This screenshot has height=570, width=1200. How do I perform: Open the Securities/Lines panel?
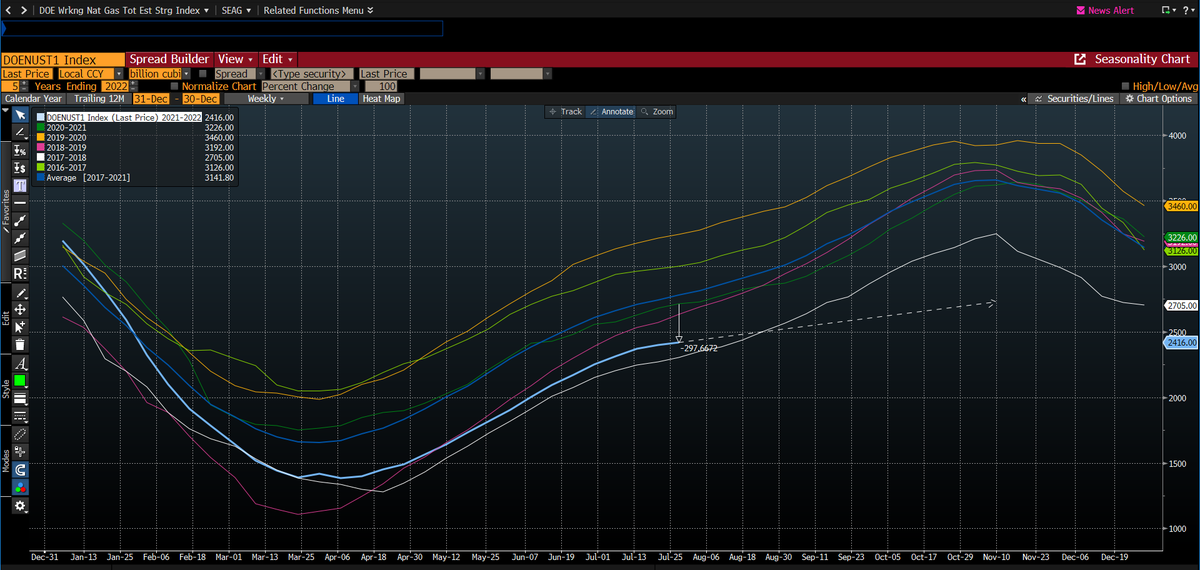tap(1074, 99)
